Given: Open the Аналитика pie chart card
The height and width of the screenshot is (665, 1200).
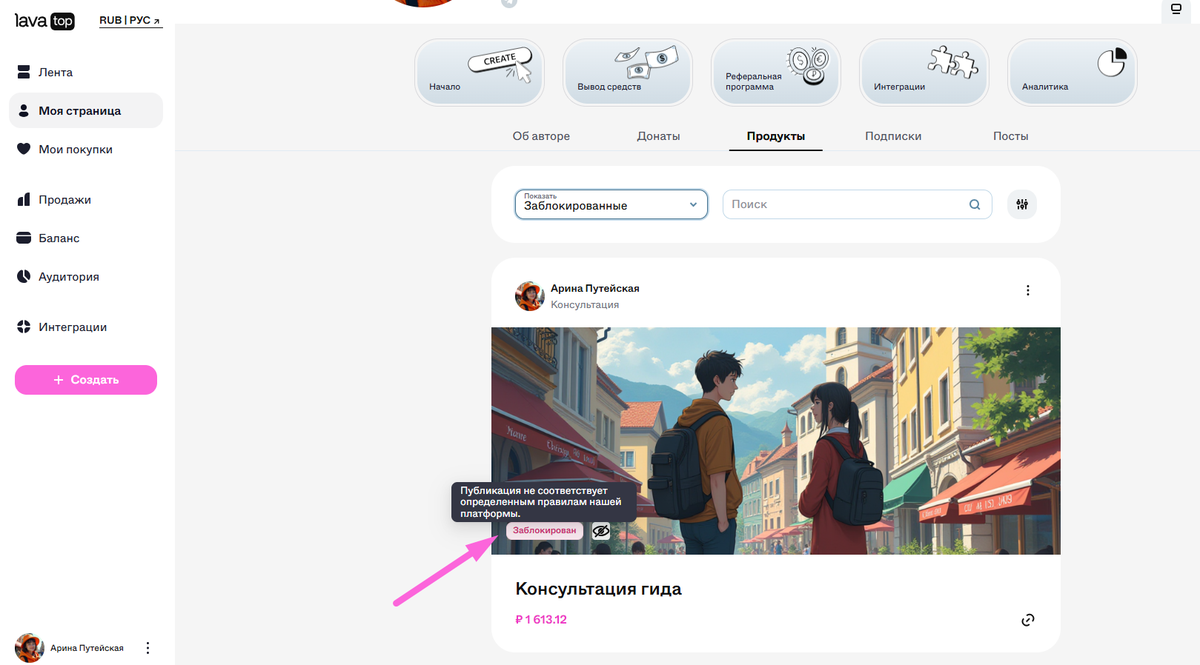Looking at the screenshot, I should pos(1072,72).
